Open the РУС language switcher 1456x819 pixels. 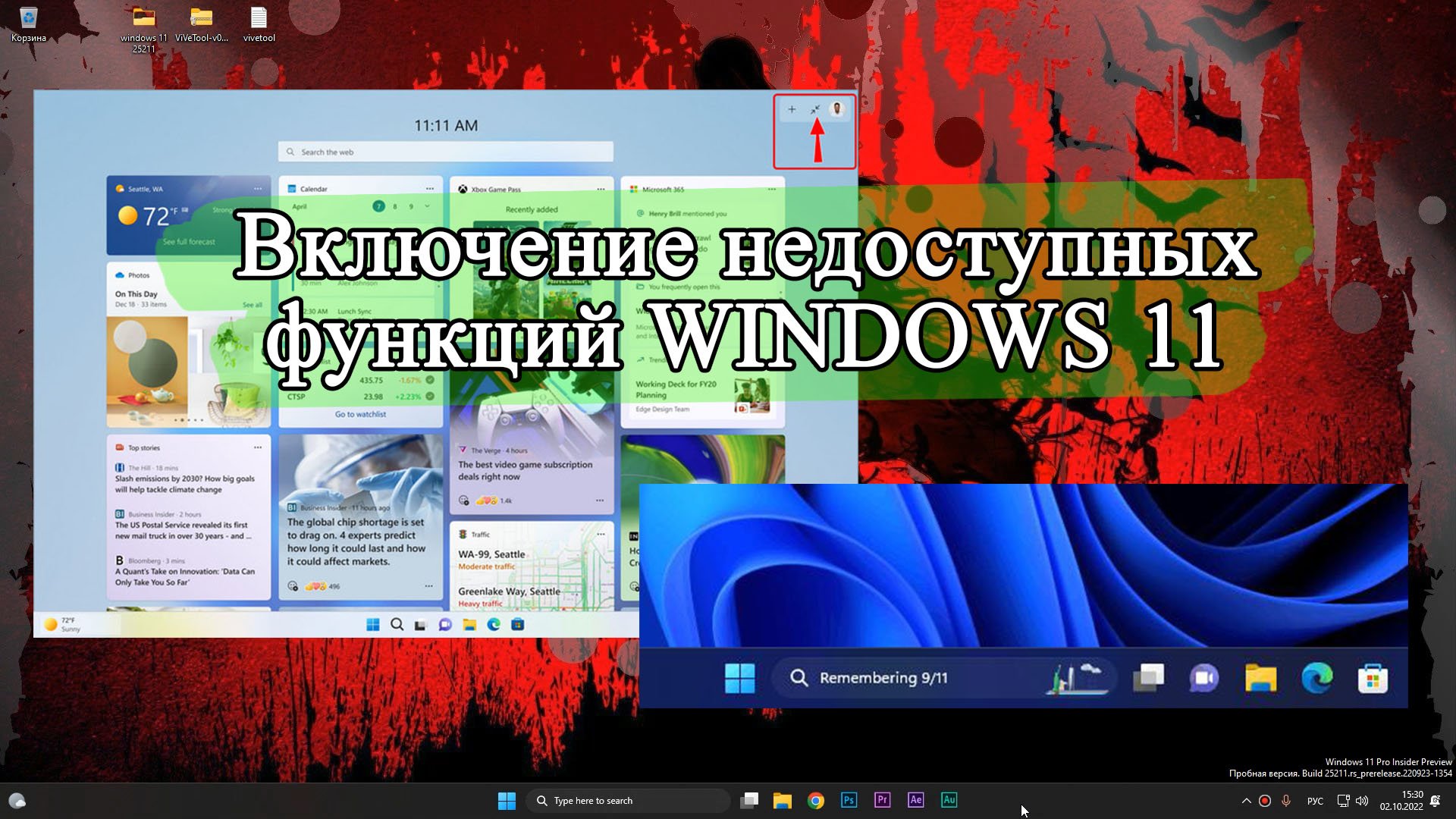(1315, 801)
